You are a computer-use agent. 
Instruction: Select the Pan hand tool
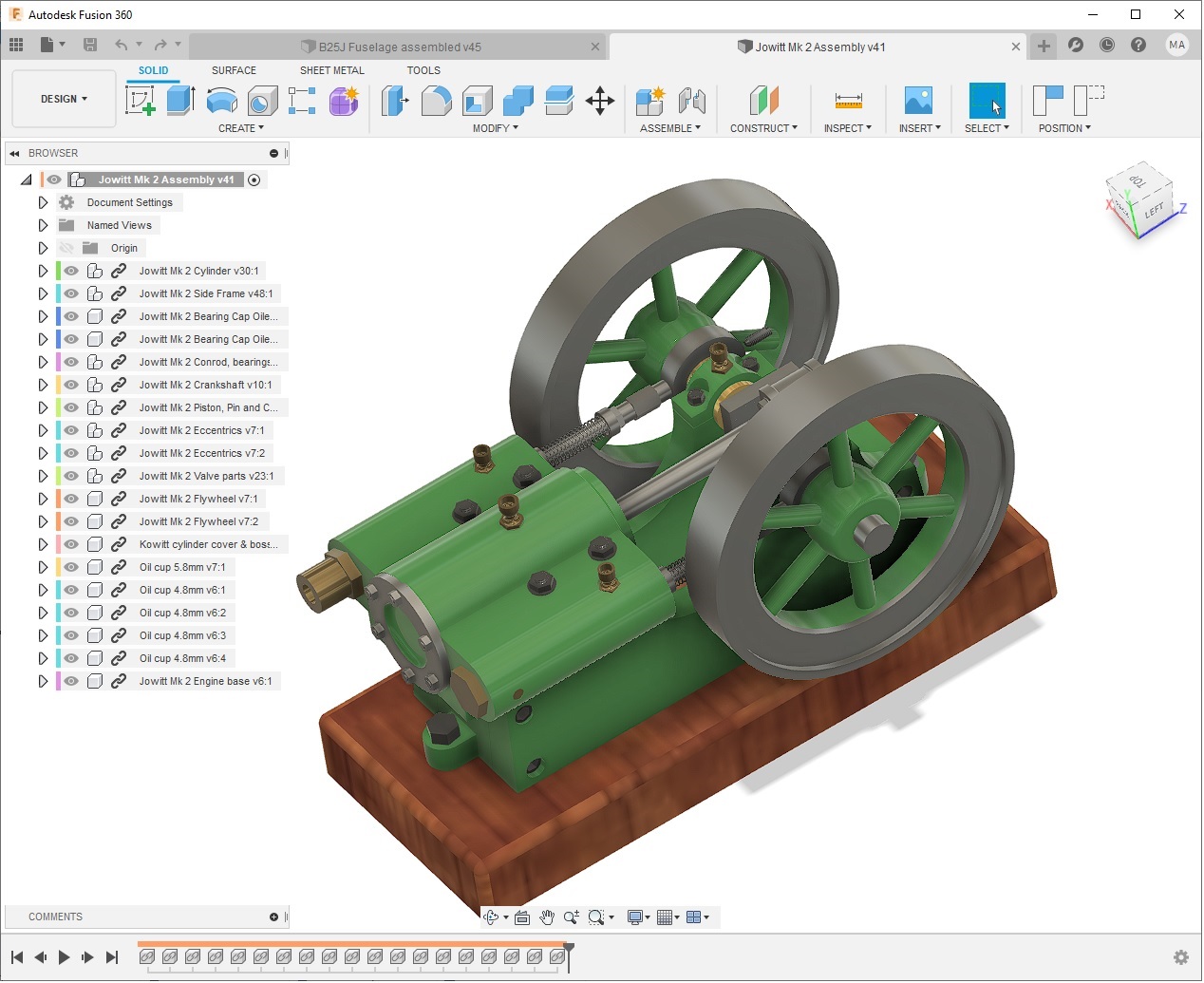547,917
